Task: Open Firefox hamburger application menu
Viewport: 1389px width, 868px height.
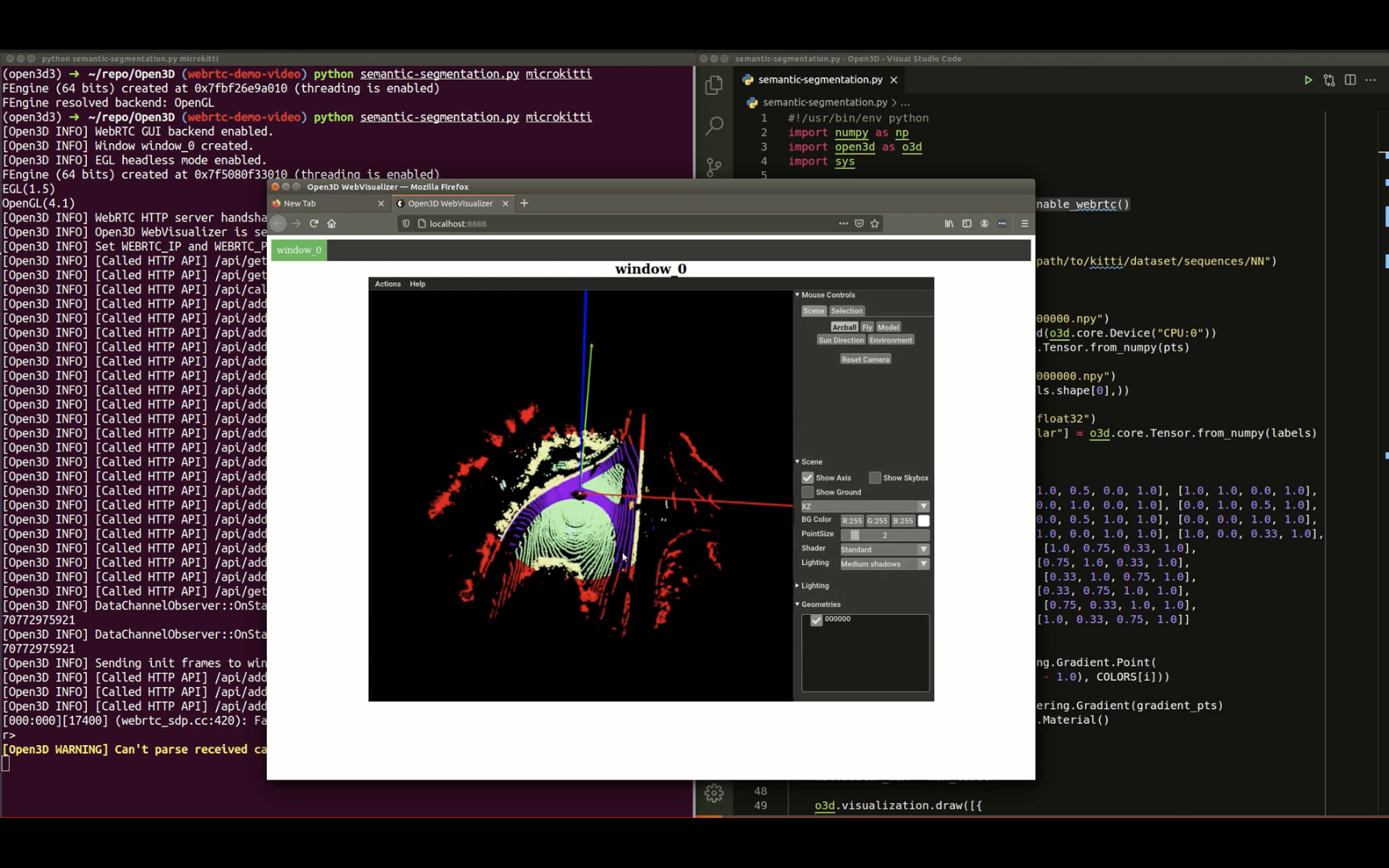Action: point(1025,223)
